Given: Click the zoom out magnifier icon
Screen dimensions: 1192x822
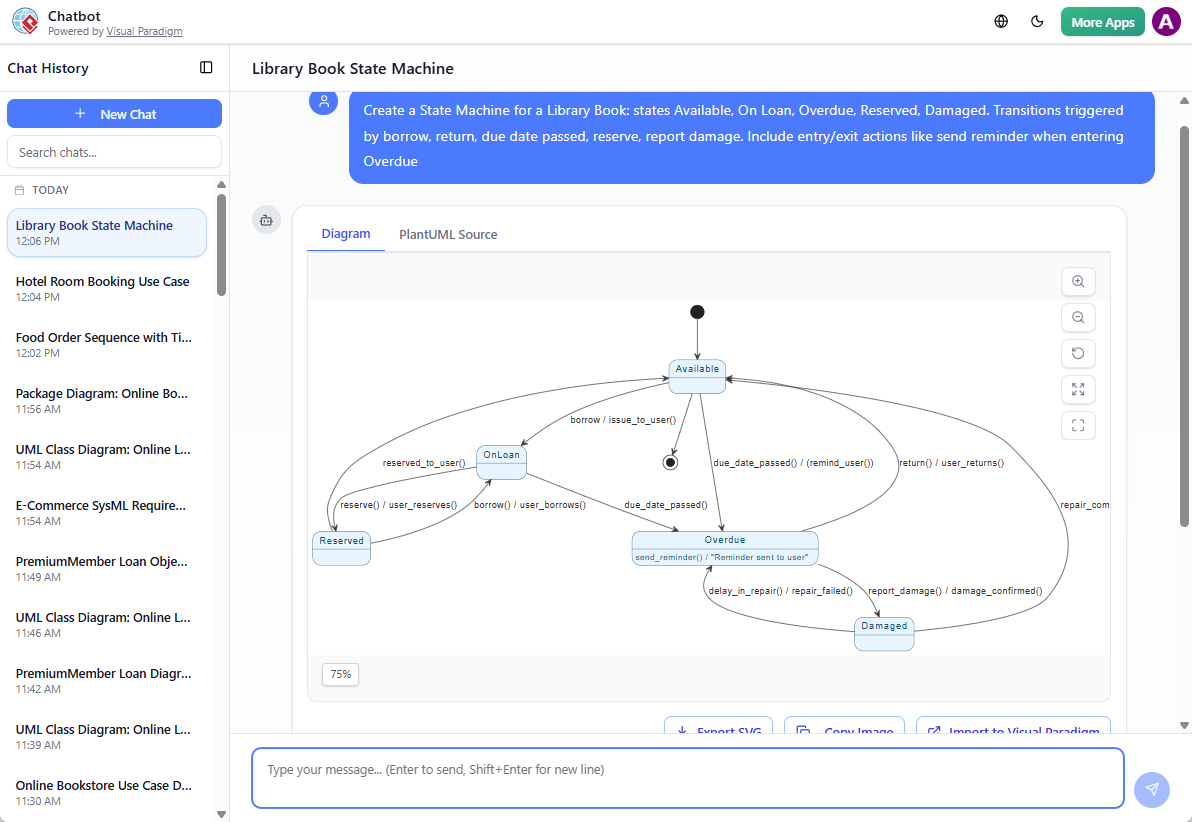Looking at the screenshot, I should tap(1078, 318).
